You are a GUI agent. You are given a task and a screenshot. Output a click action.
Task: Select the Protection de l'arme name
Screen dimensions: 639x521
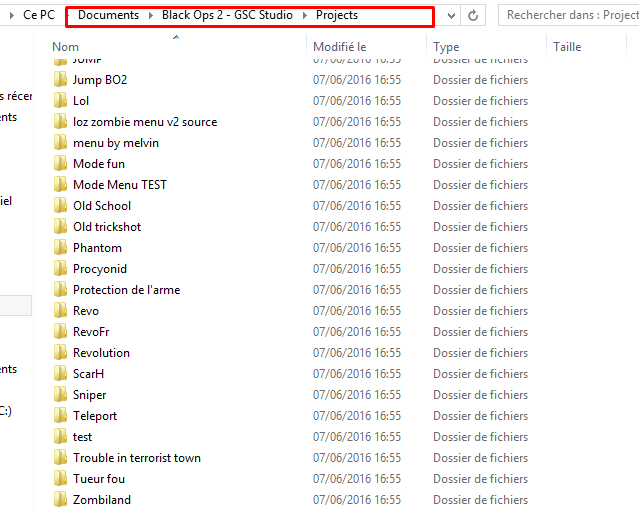[x=126, y=290]
